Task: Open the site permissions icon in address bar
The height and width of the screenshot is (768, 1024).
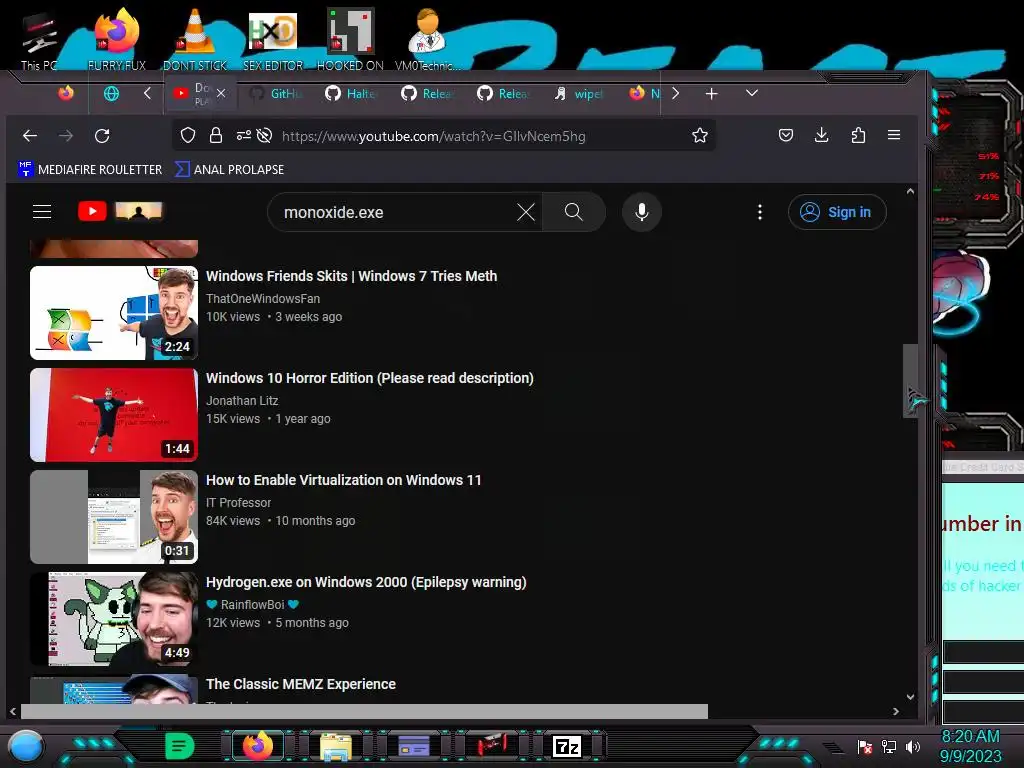Action: click(x=244, y=135)
